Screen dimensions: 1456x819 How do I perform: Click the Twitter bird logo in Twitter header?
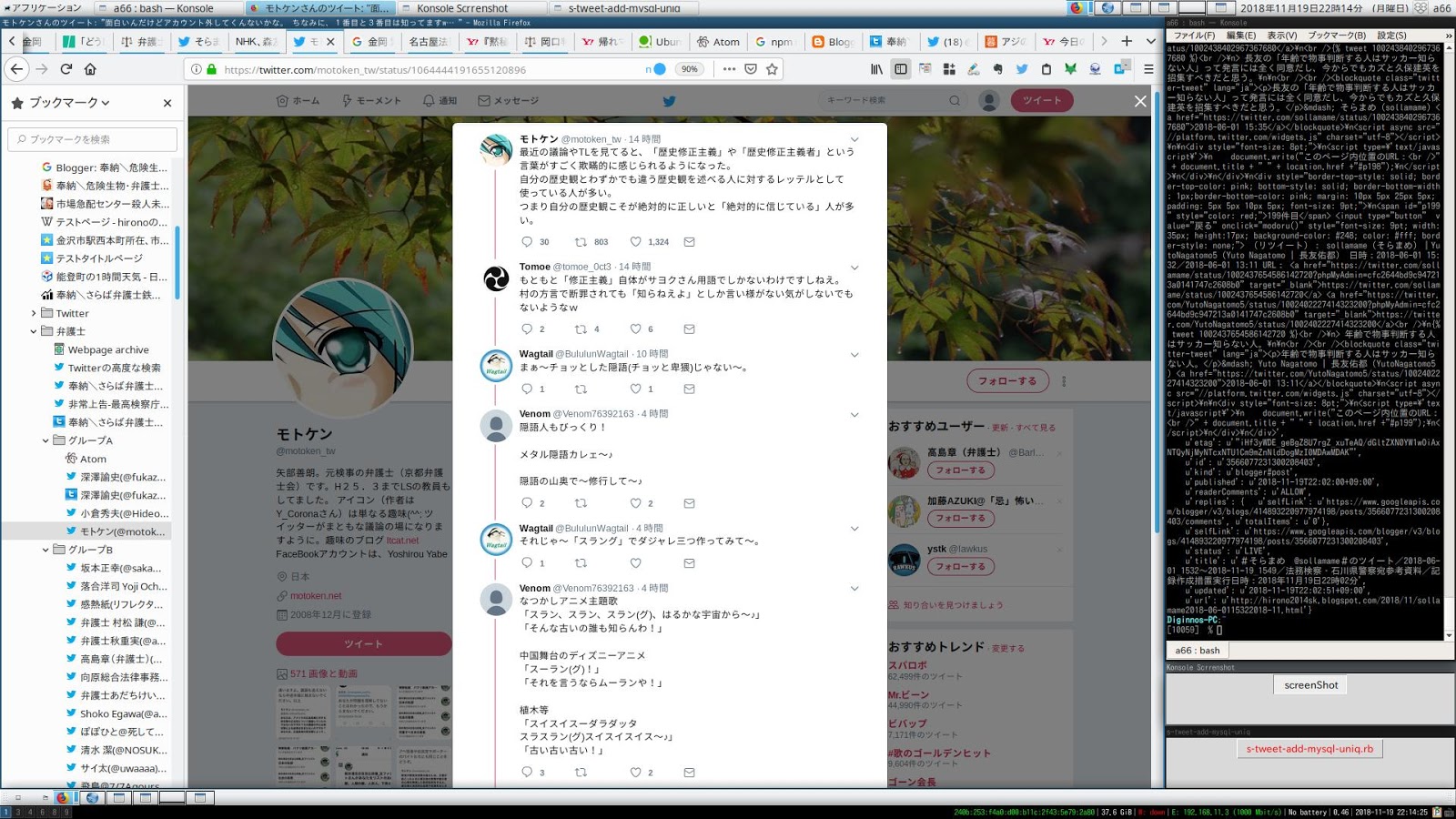tap(669, 101)
